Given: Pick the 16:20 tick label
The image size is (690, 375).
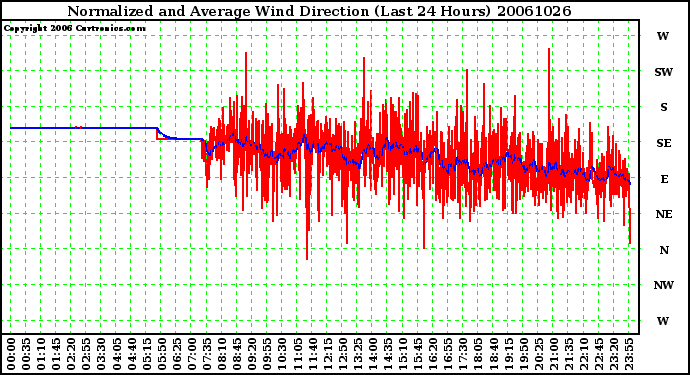Looking at the screenshot, I should pyautogui.click(x=433, y=355).
